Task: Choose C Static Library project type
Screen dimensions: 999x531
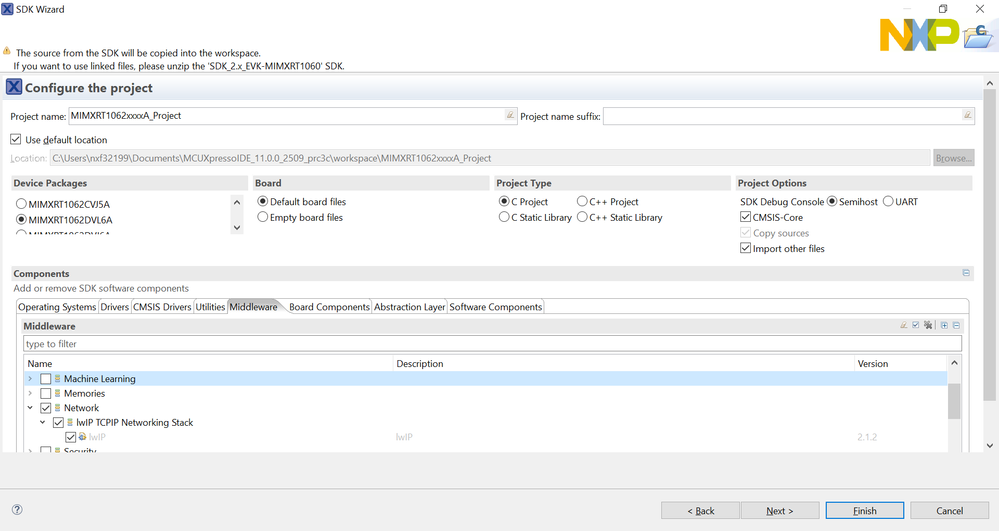Action: tap(504, 217)
